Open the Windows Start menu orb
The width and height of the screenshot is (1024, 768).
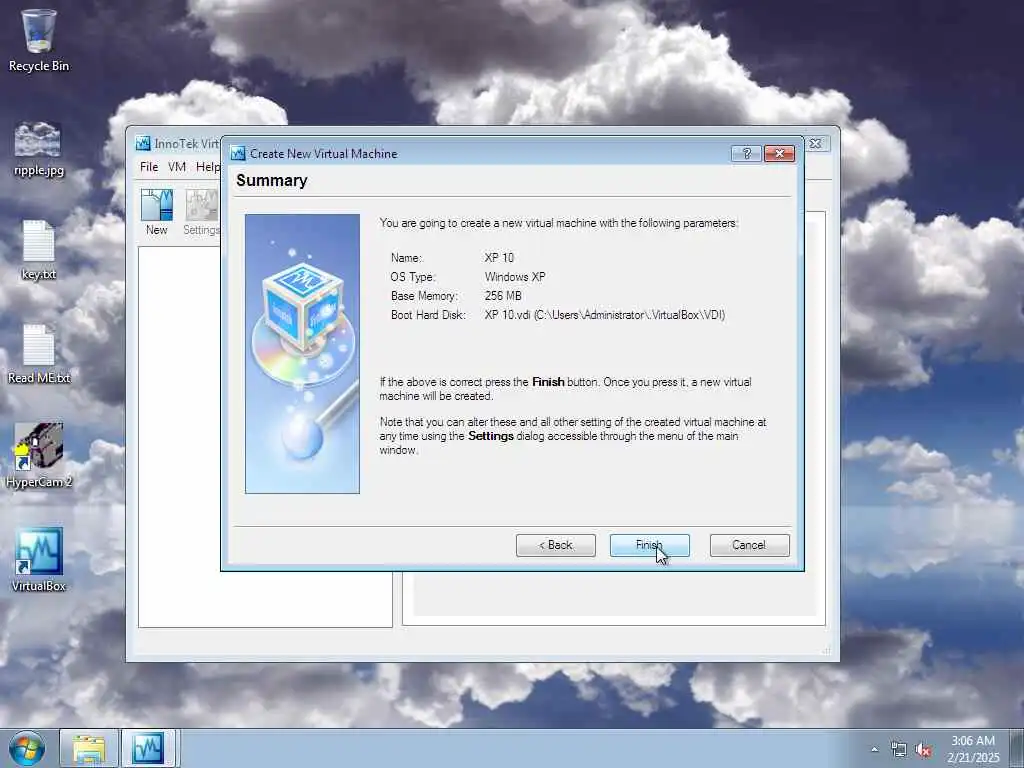(27, 748)
